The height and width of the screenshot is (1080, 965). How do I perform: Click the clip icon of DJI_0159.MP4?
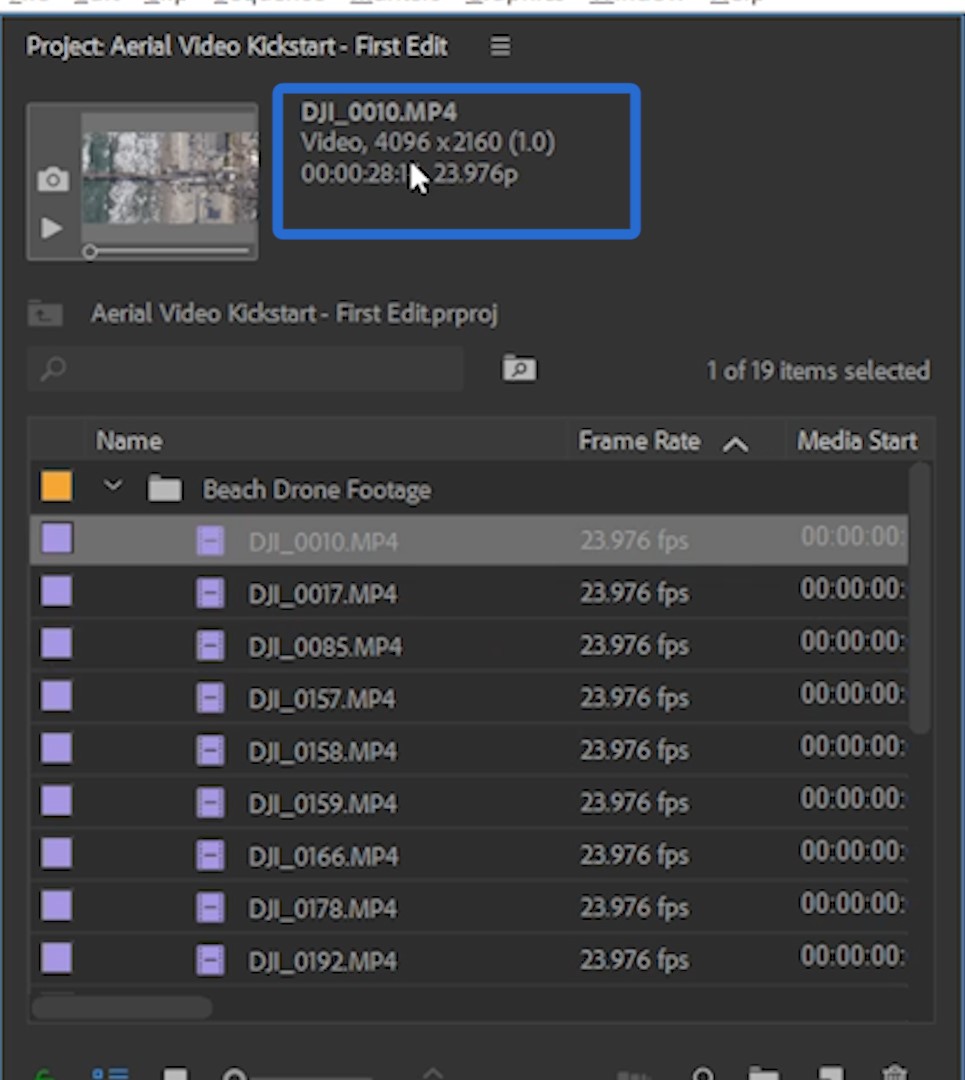pyautogui.click(x=210, y=803)
